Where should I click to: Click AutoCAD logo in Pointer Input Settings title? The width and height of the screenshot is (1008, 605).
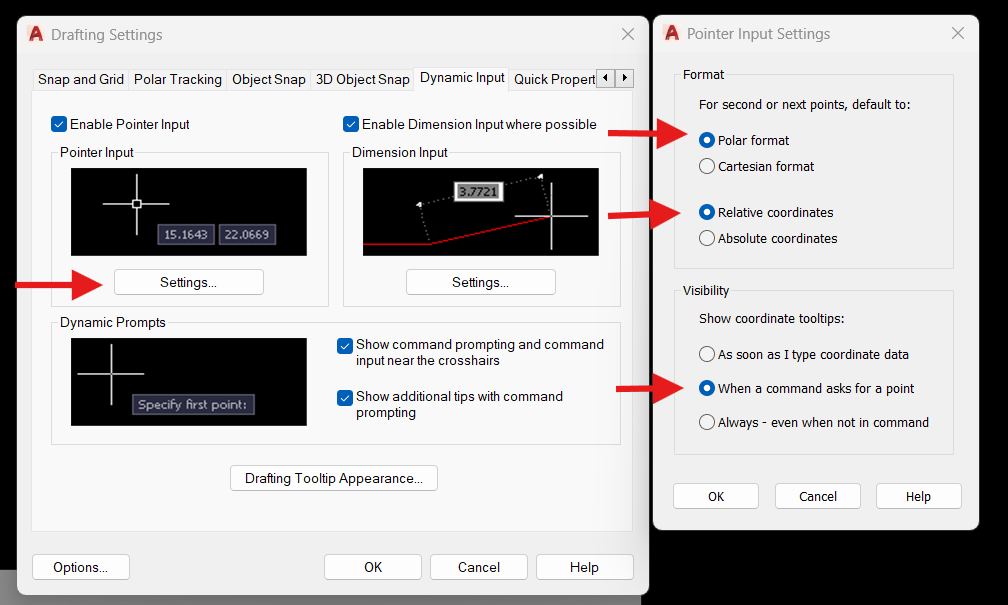pos(672,33)
